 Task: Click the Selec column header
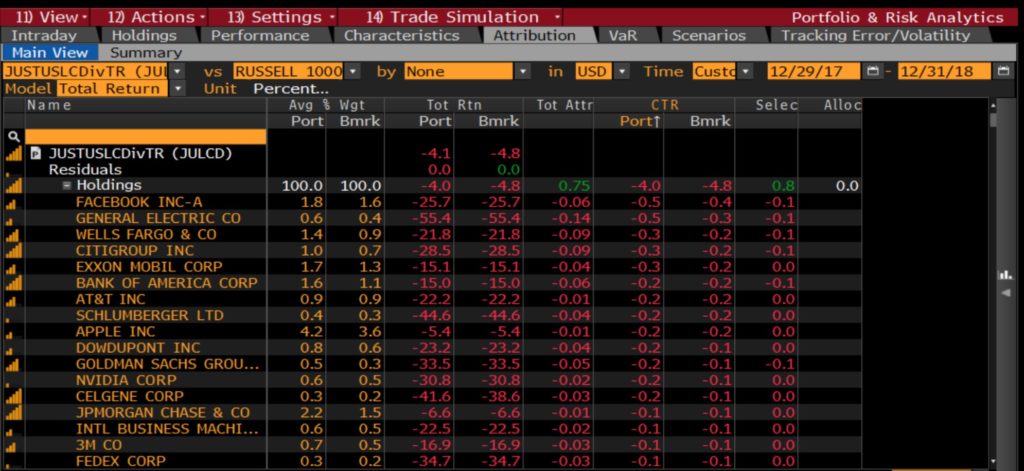pos(776,105)
